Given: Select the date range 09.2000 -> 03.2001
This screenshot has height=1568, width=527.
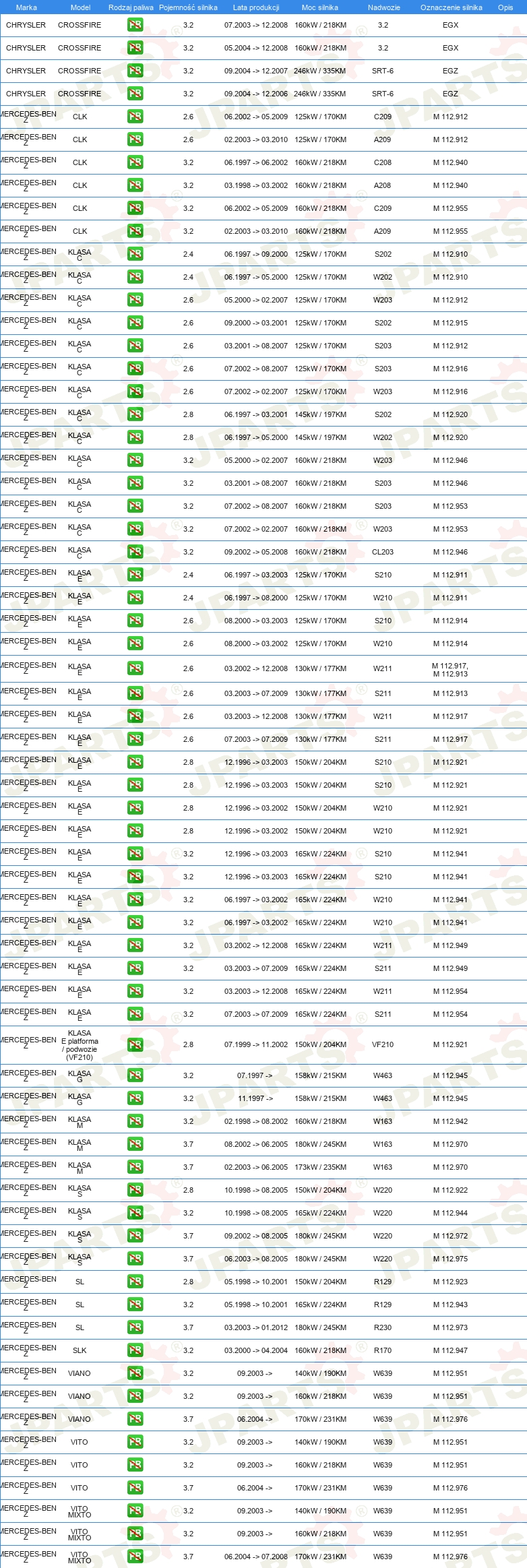Looking at the screenshot, I should click(x=256, y=323).
